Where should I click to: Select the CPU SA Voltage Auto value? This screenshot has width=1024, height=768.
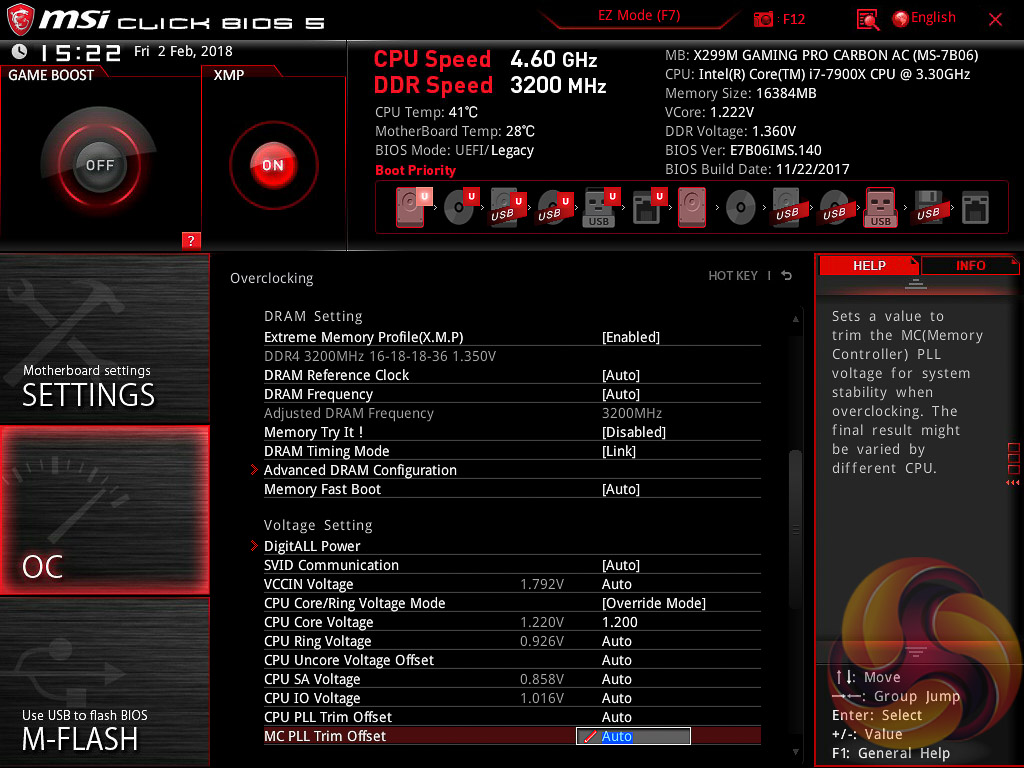[616, 679]
